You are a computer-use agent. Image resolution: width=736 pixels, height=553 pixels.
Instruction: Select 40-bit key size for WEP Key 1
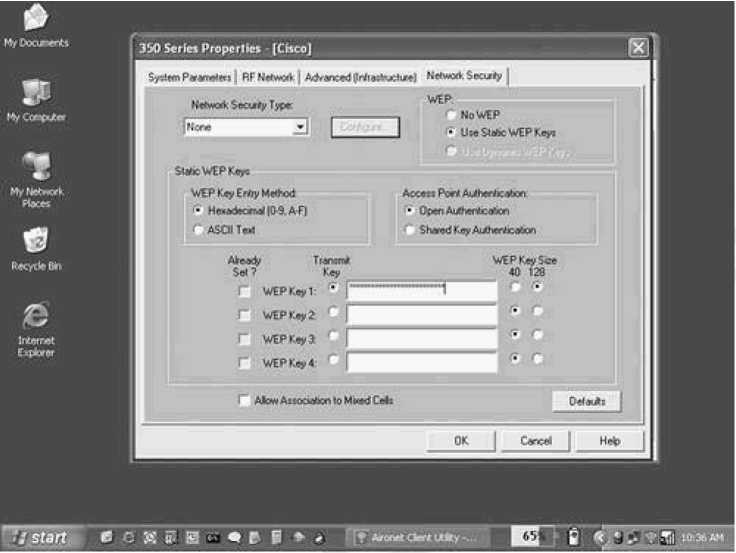tap(515, 287)
